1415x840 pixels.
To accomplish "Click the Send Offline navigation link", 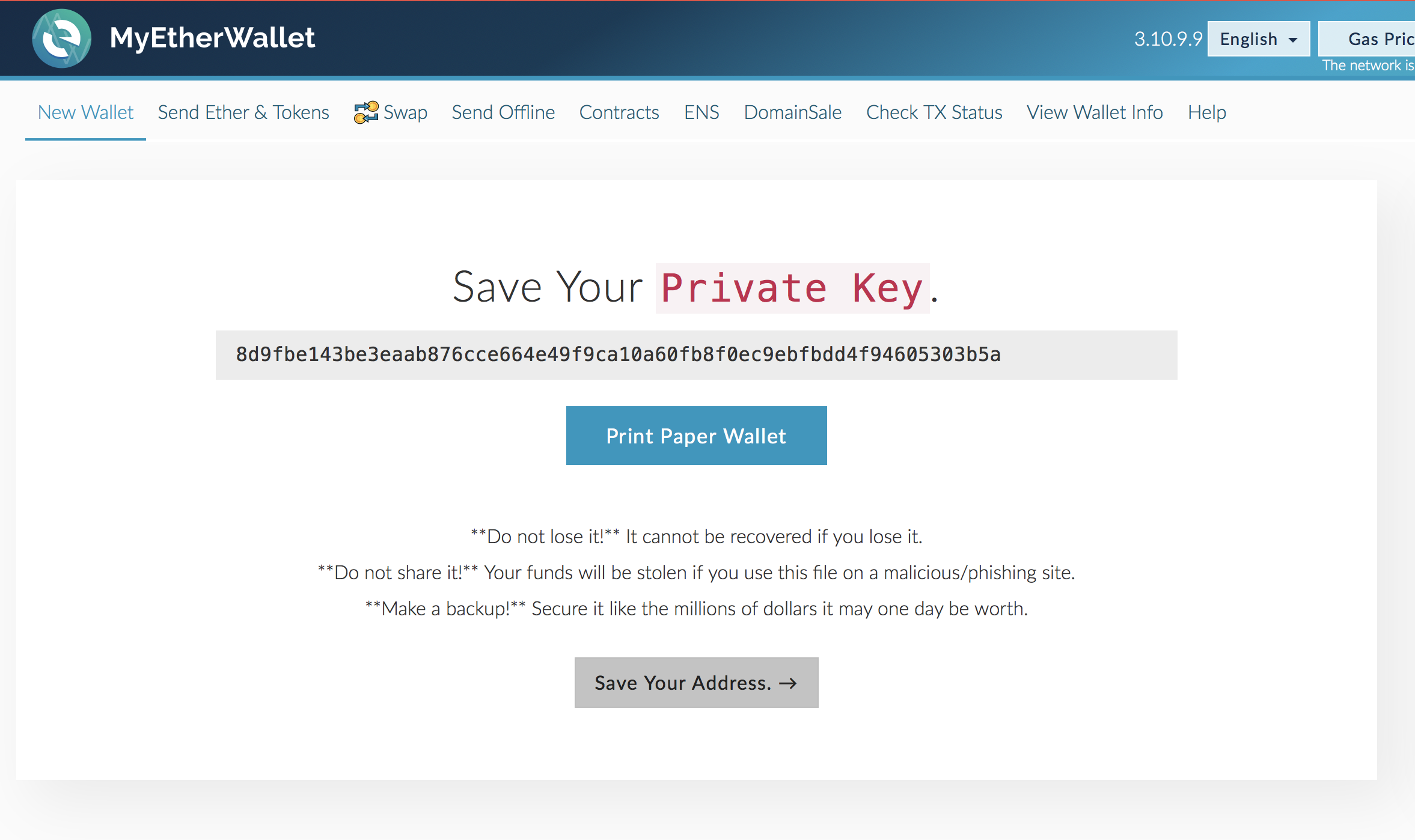I will (503, 112).
